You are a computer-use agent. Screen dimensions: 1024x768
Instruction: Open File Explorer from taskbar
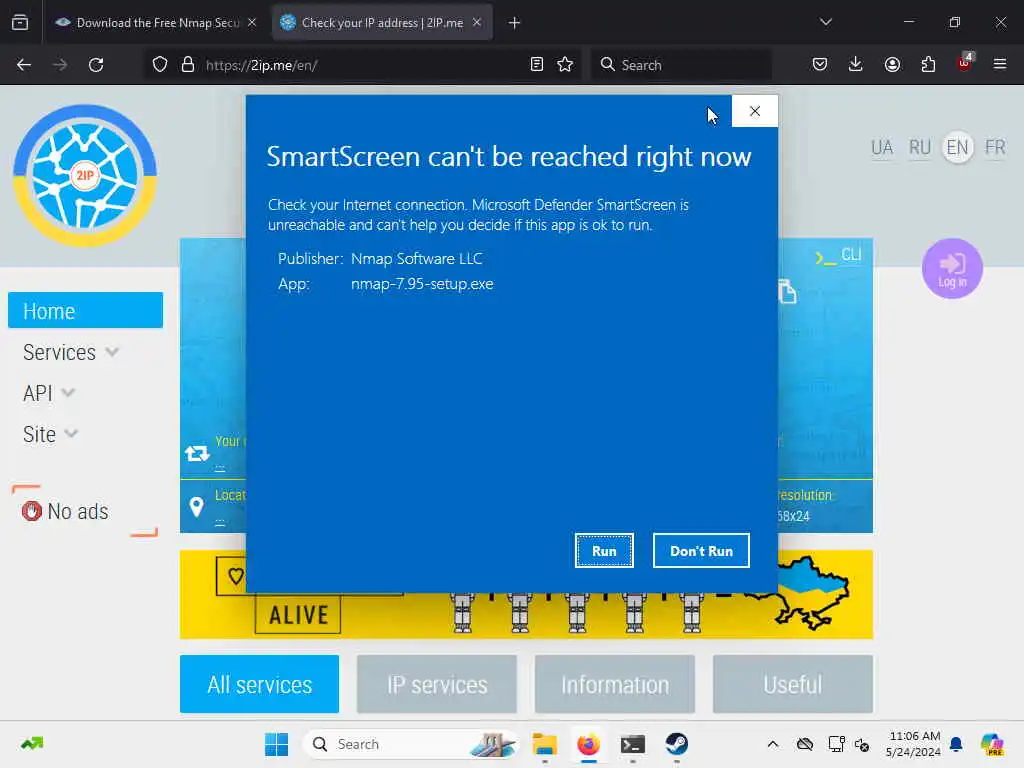(544, 744)
